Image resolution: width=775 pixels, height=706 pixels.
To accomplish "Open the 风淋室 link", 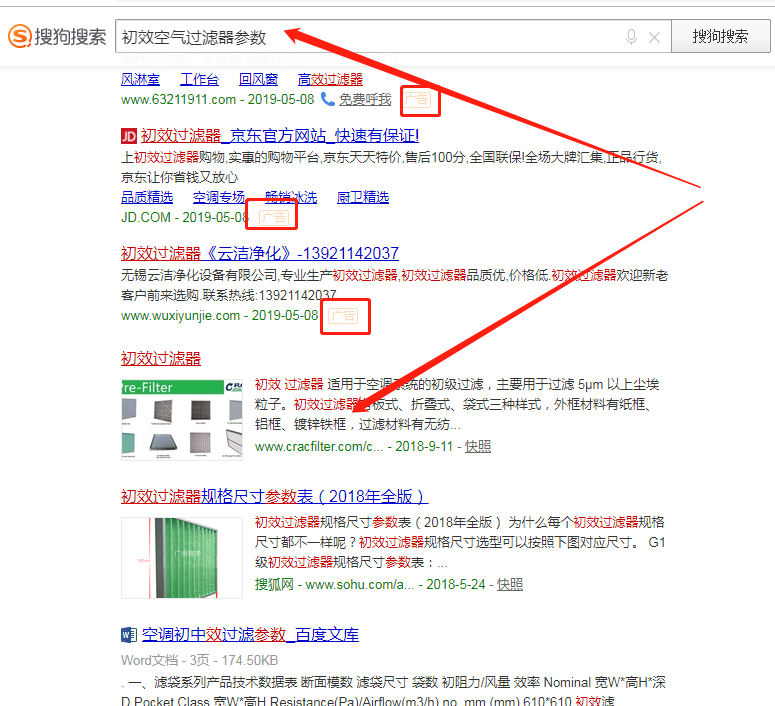I will pos(140,79).
